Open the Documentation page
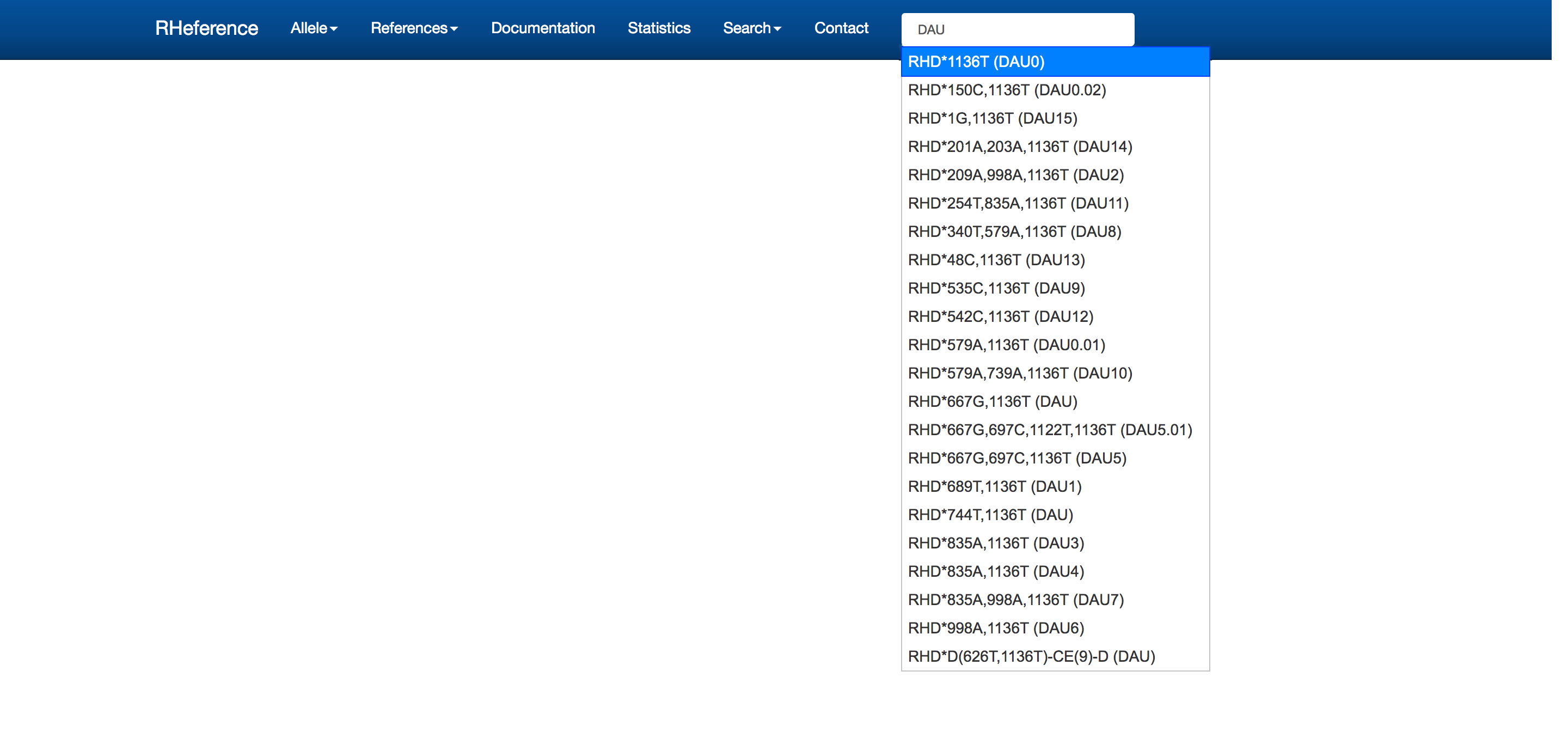Viewport: 1568px width, 732px height. click(543, 28)
